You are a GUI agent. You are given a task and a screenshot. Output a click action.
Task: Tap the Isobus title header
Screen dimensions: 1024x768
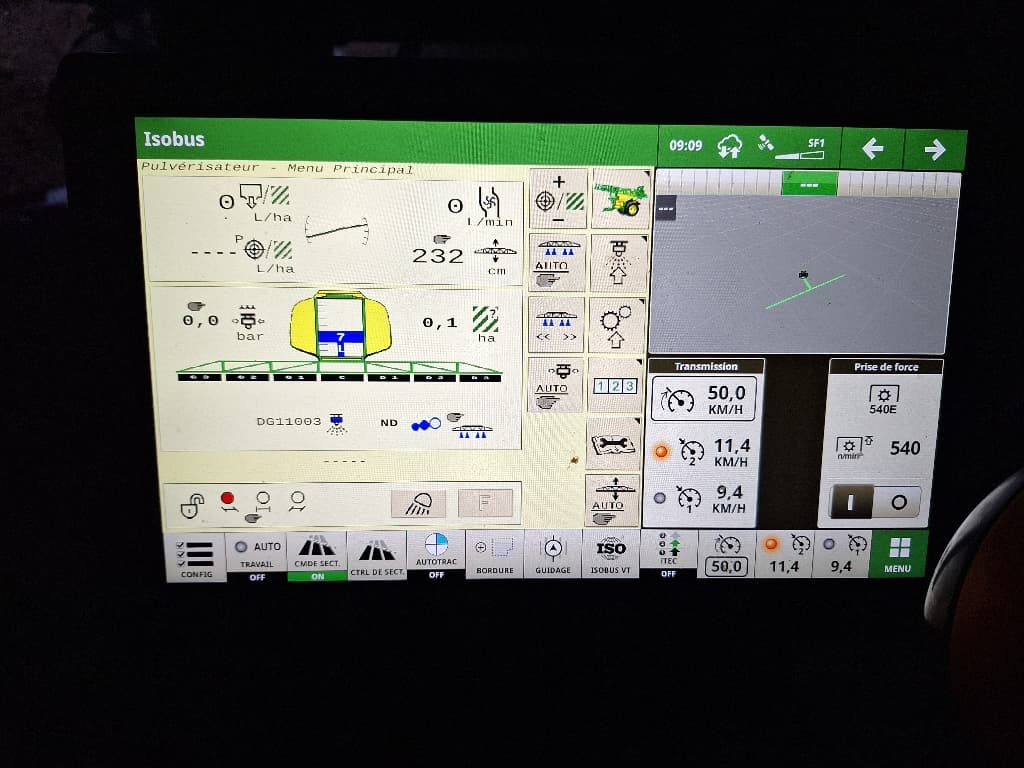(174, 139)
